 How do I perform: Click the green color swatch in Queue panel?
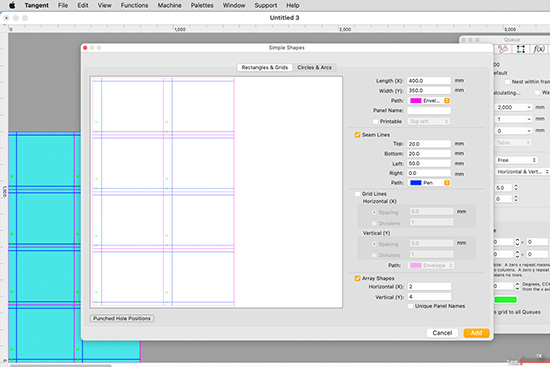tap(505, 300)
